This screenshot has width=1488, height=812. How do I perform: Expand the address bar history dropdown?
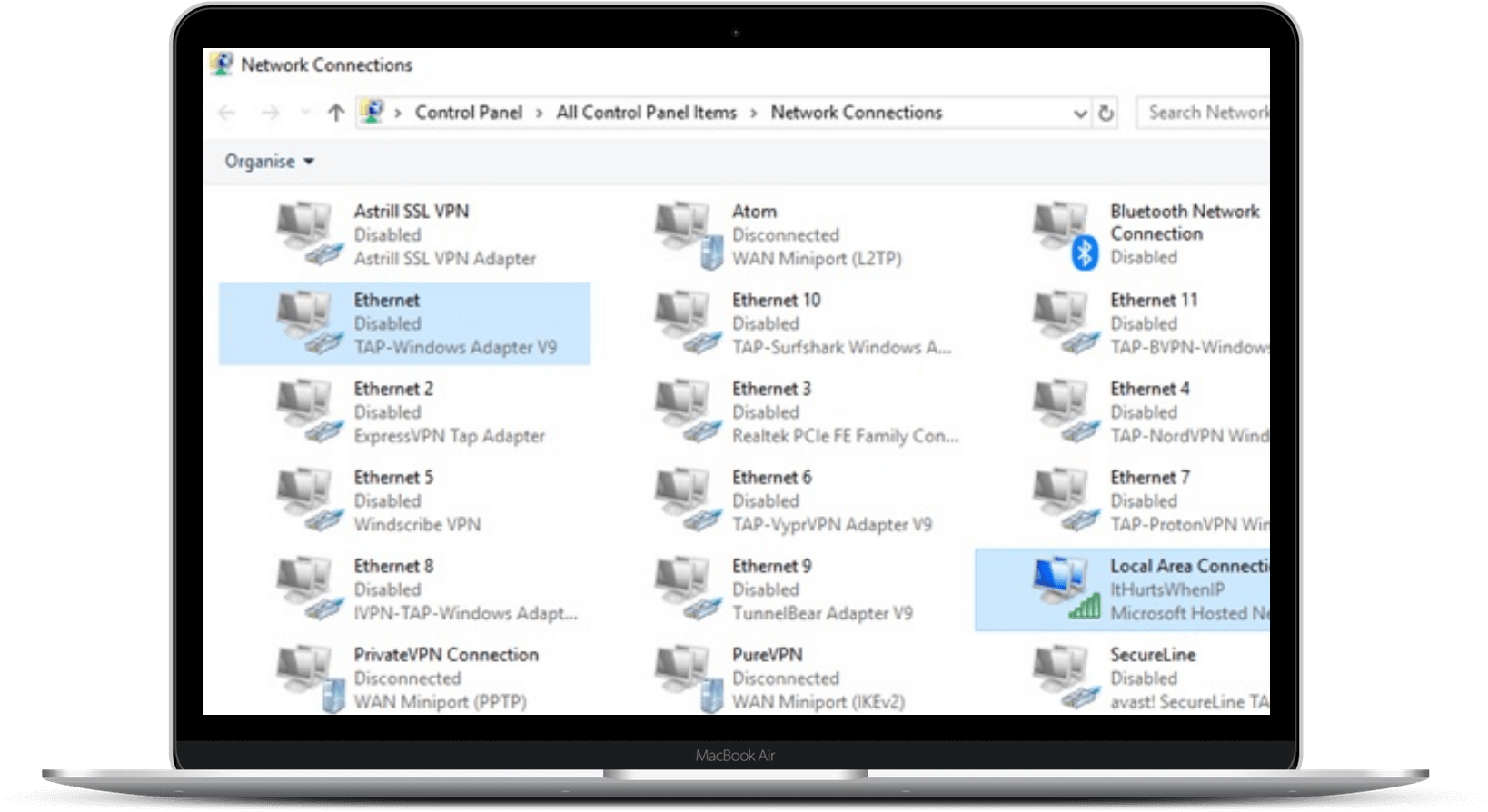pos(1080,114)
